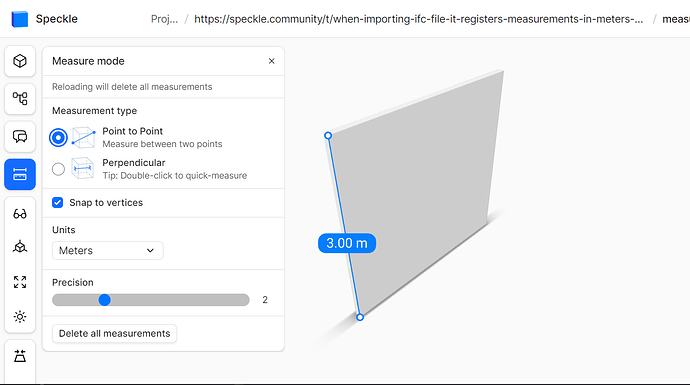Viewport: 690px width, 385px height.
Task: Open the speckle.community URL breadcrumb
Action: click(x=418, y=19)
